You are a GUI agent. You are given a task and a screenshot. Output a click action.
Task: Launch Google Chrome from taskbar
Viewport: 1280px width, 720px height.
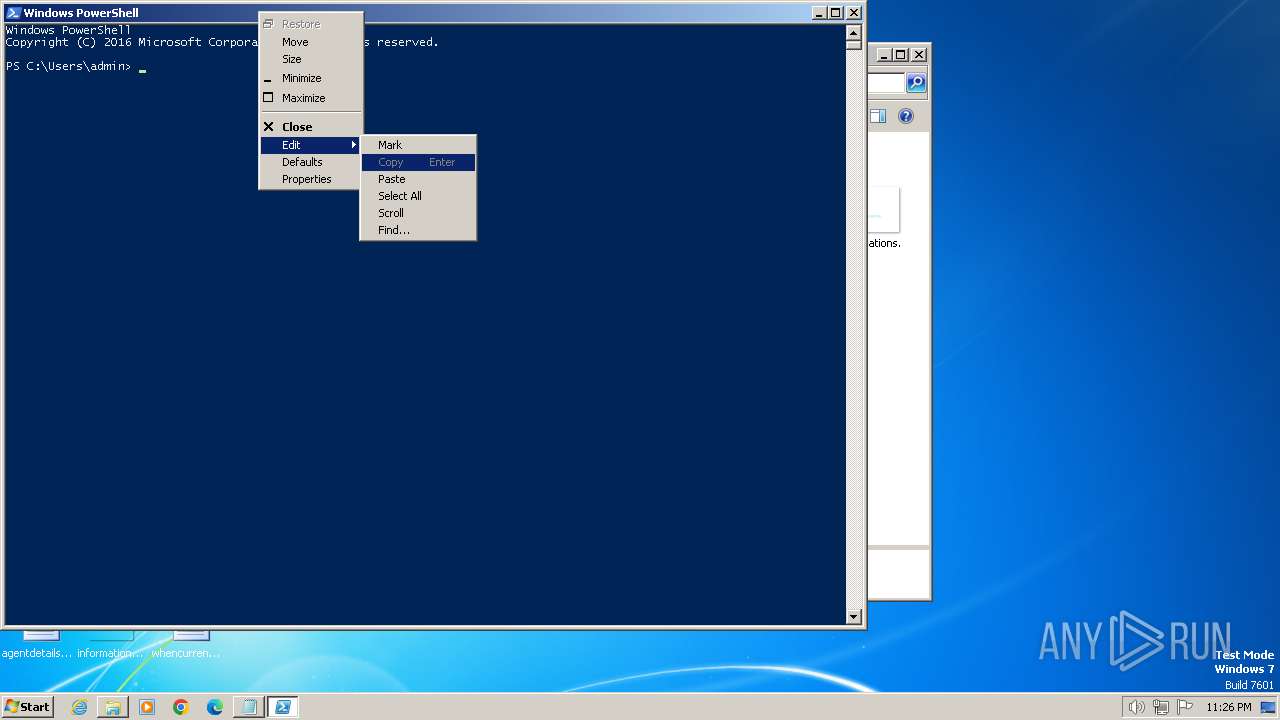[x=181, y=707]
